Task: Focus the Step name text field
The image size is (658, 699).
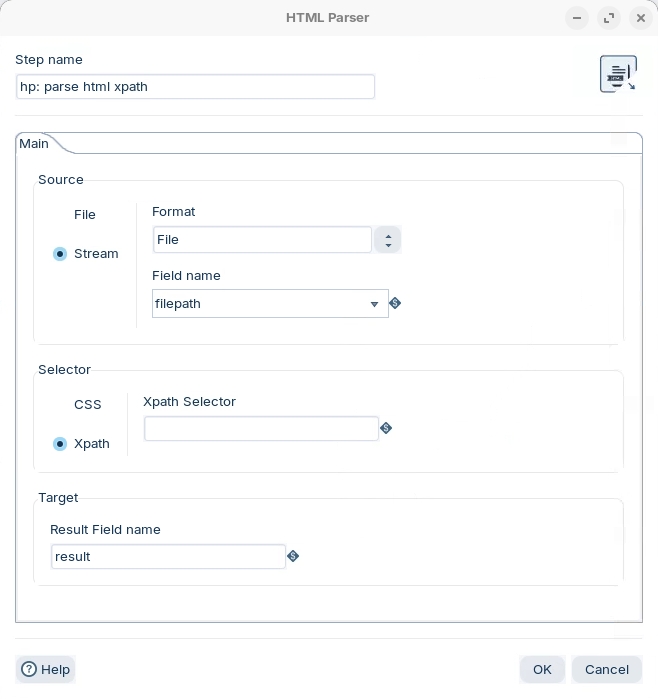Action: [x=195, y=87]
